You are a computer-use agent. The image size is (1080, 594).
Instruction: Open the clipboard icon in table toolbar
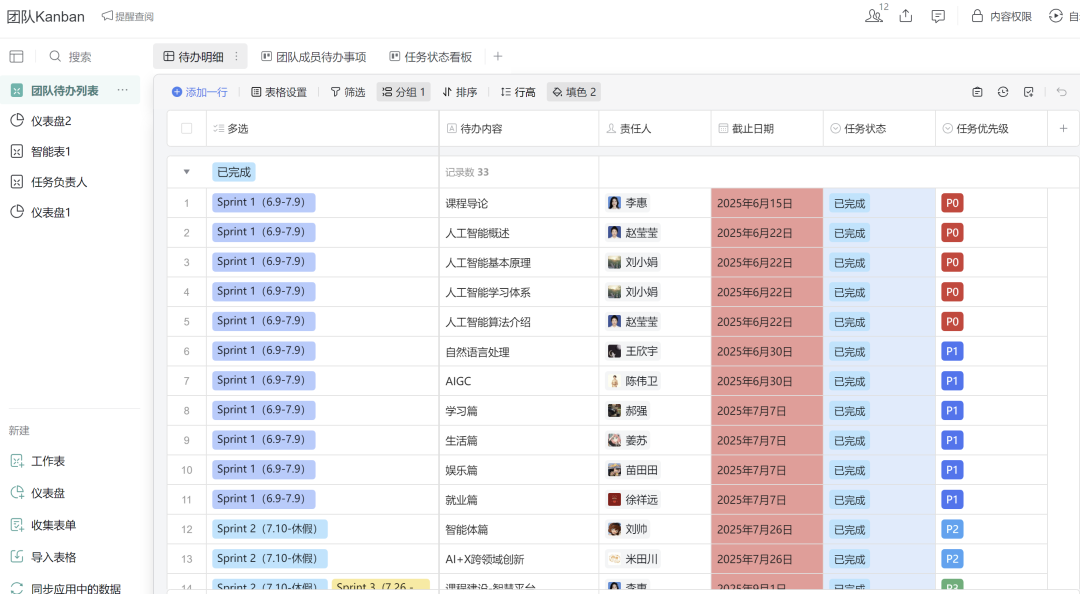(x=977, y=92)
